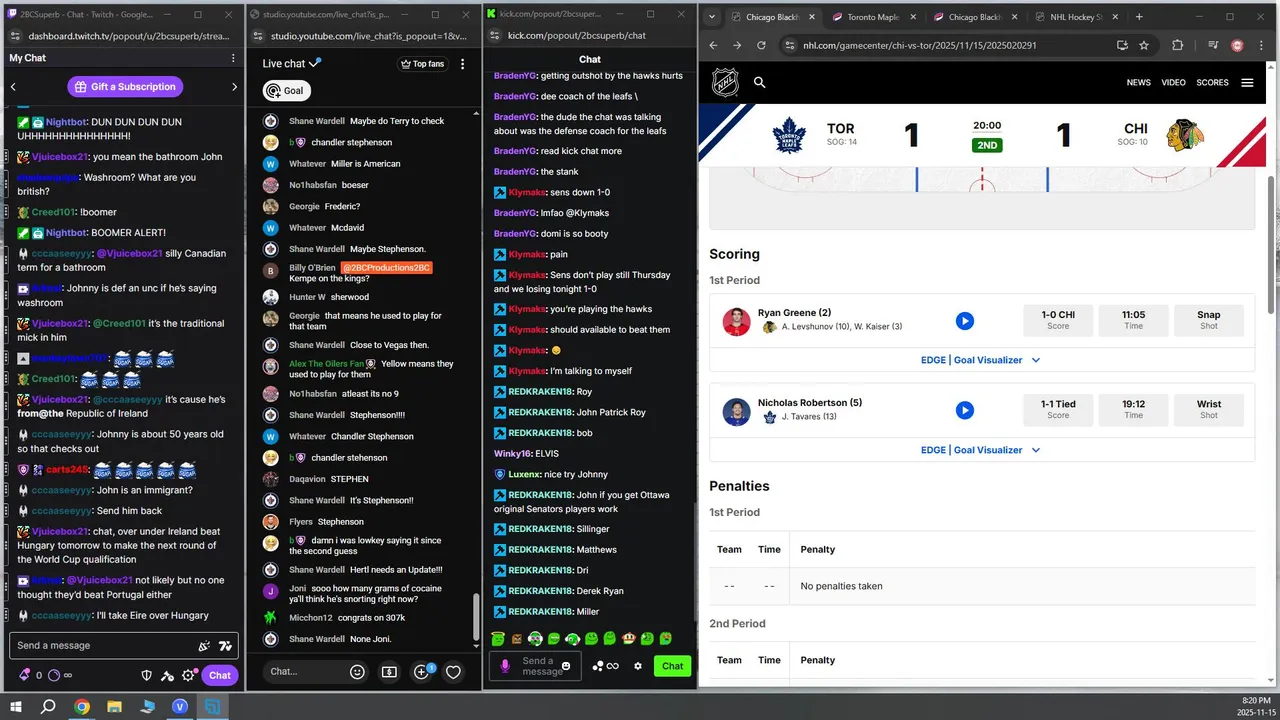Open Live chat mode dropdown in YouTube
The image size is (1280, 720).
pos(292,63)
